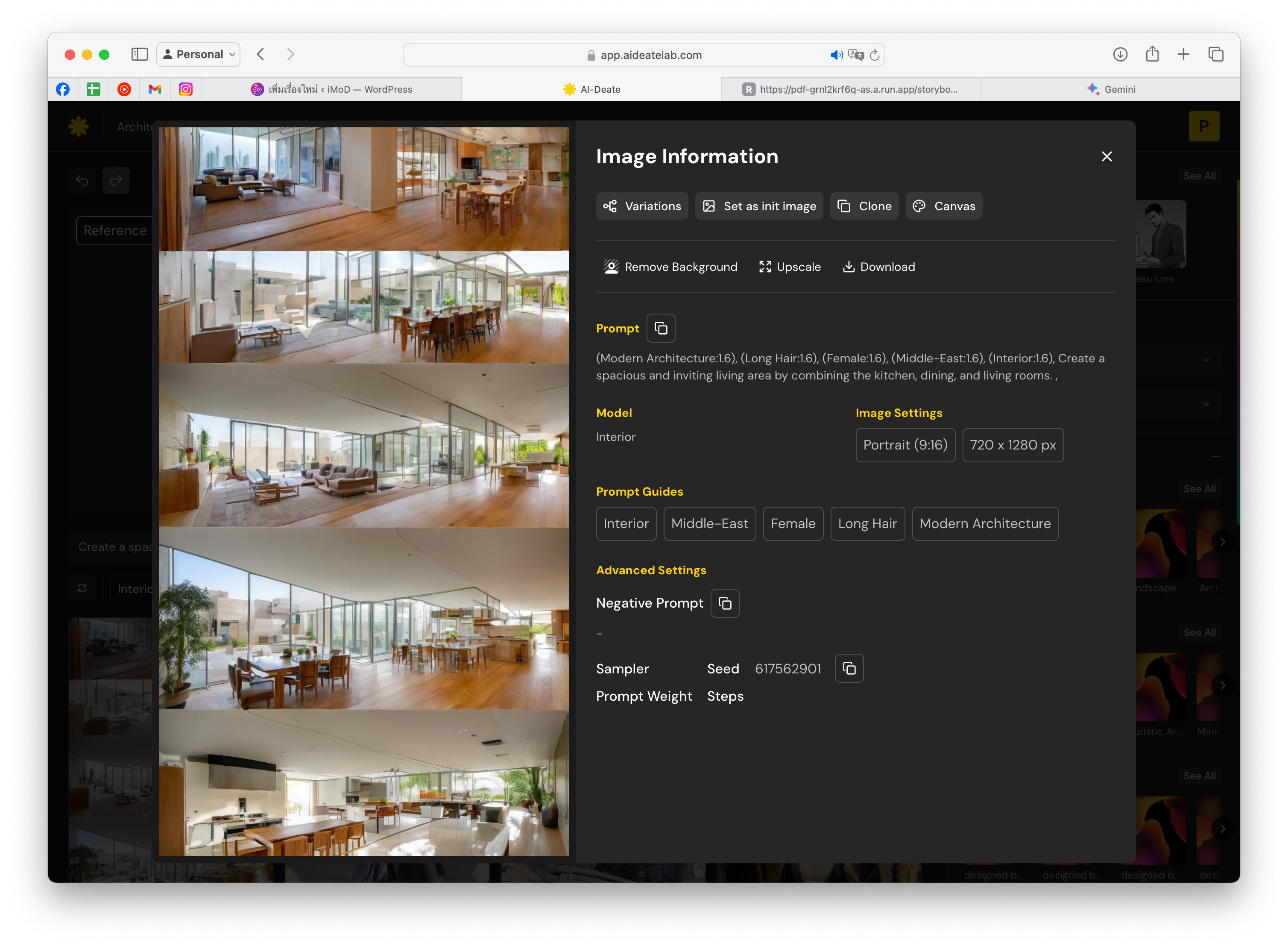Click the Safari share icon

click(1152, 54)
